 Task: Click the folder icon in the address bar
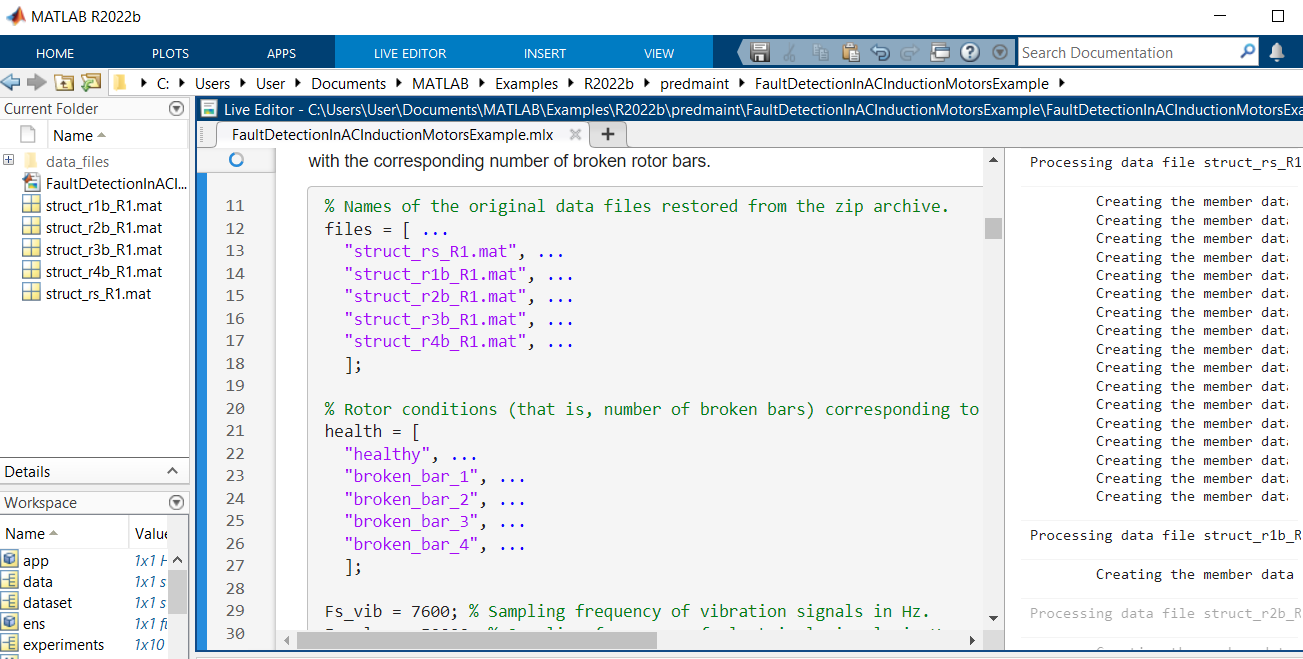pyautogui.click(x=120, y=83)
